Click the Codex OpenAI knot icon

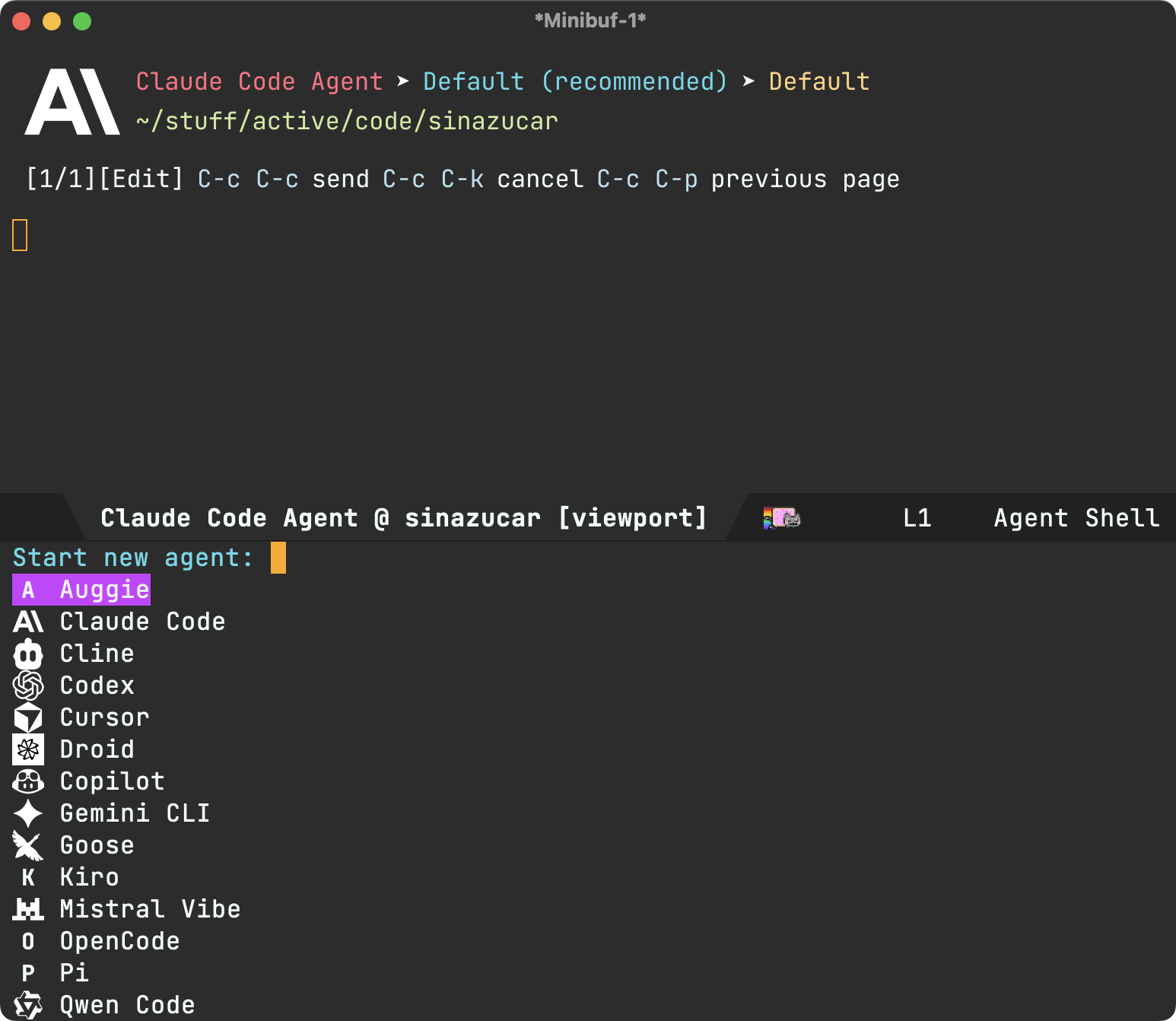tap(28, 685)
